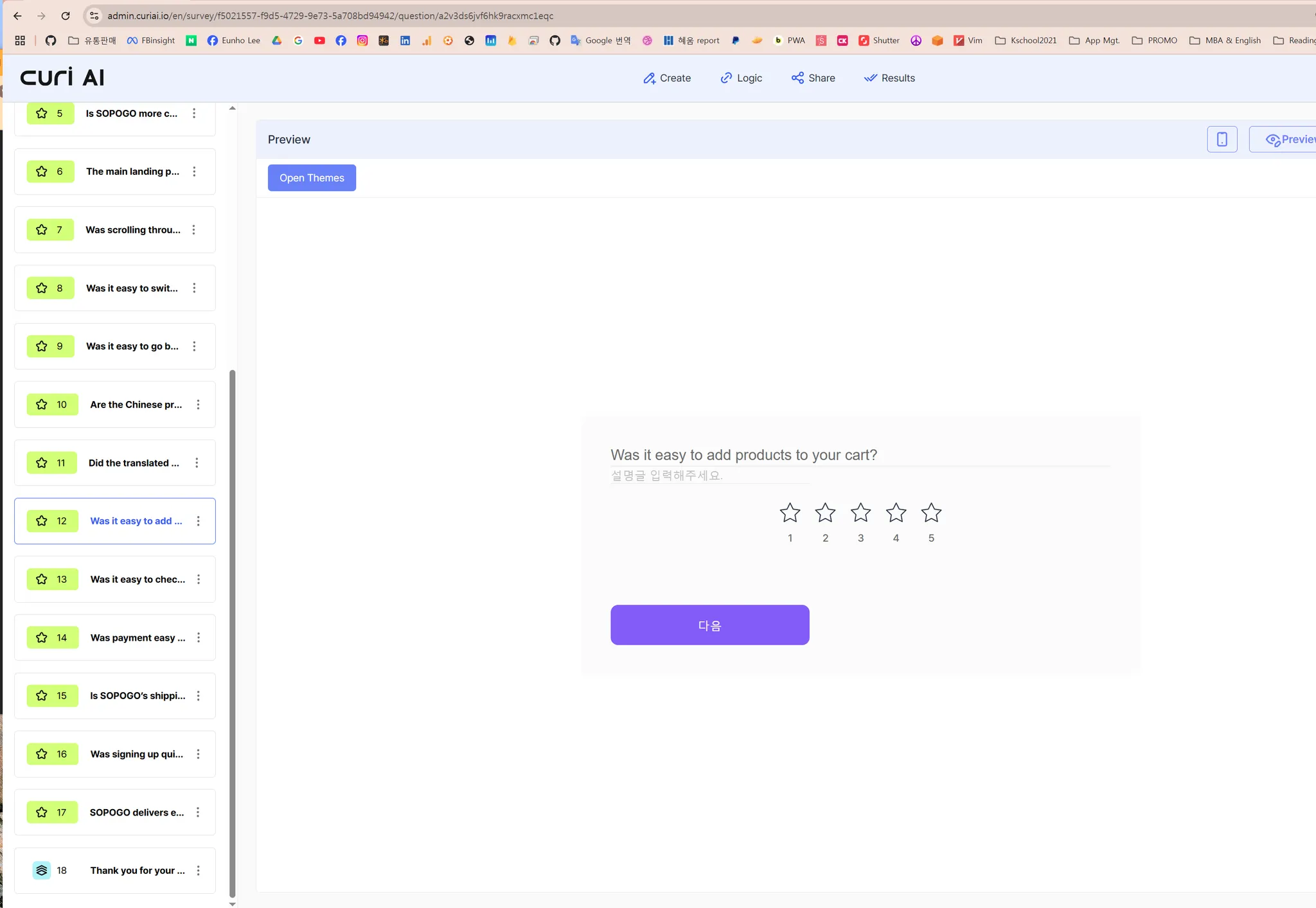Click the Preview button with eye icon

point(1288,139)
